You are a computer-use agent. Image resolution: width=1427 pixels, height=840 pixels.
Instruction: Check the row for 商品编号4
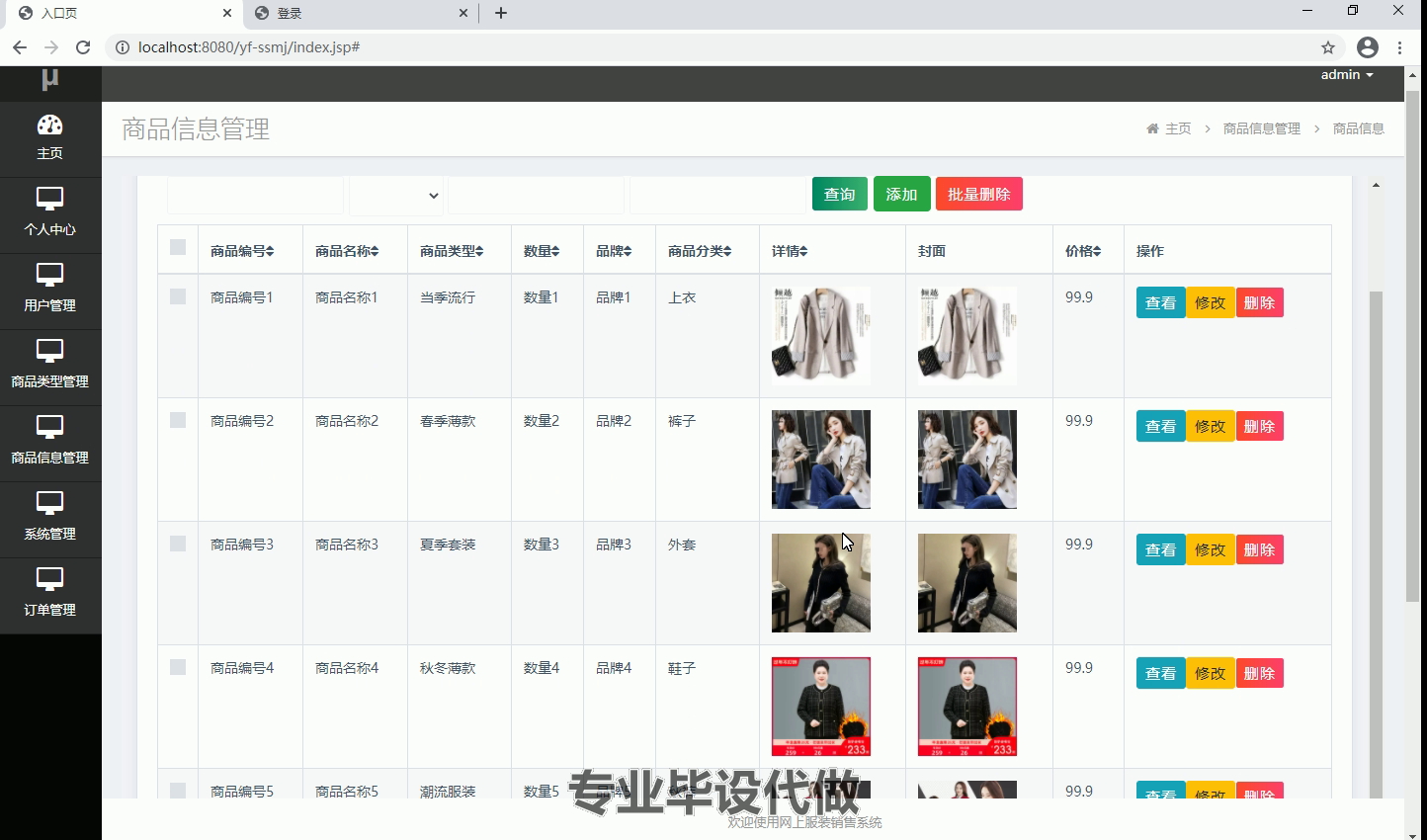pos(178,667)
